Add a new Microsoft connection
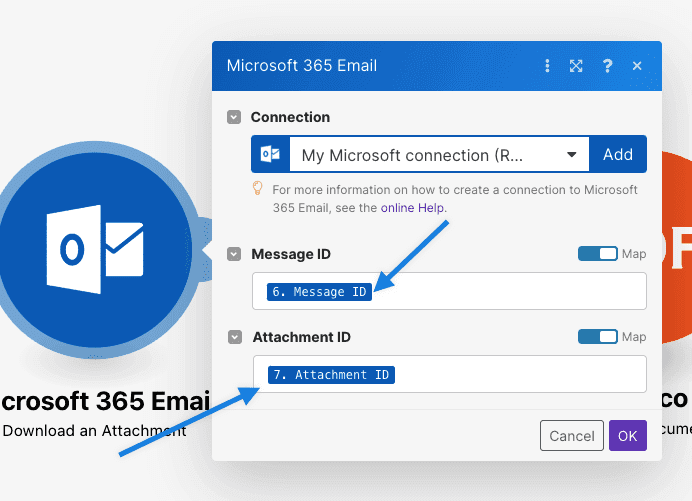The image size is (692, 501). [618, 154]
